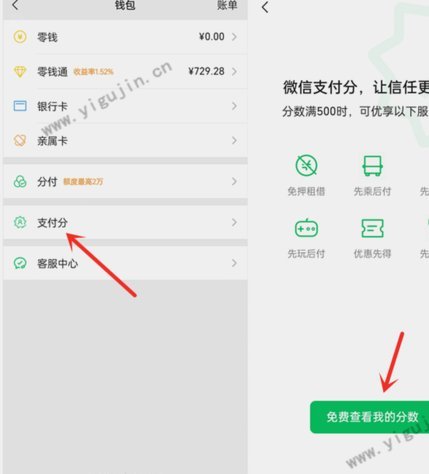Viewport: 429px width, 474px height.
Task: Tap the 银行卡 card icon
Action: click(x=20, y=106)
